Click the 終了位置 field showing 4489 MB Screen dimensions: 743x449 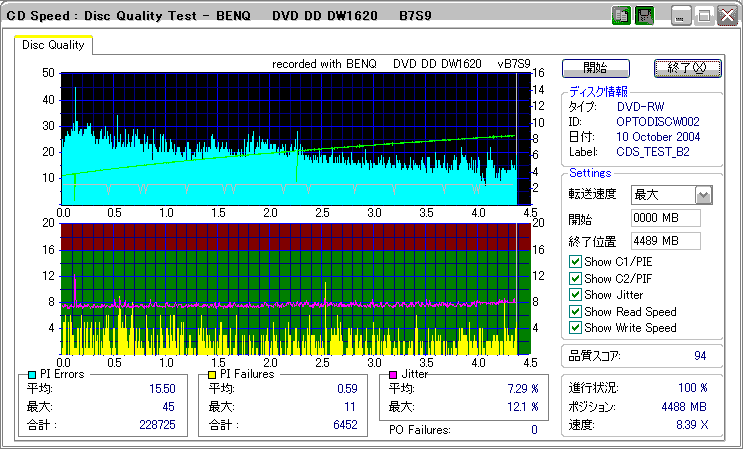665,241
